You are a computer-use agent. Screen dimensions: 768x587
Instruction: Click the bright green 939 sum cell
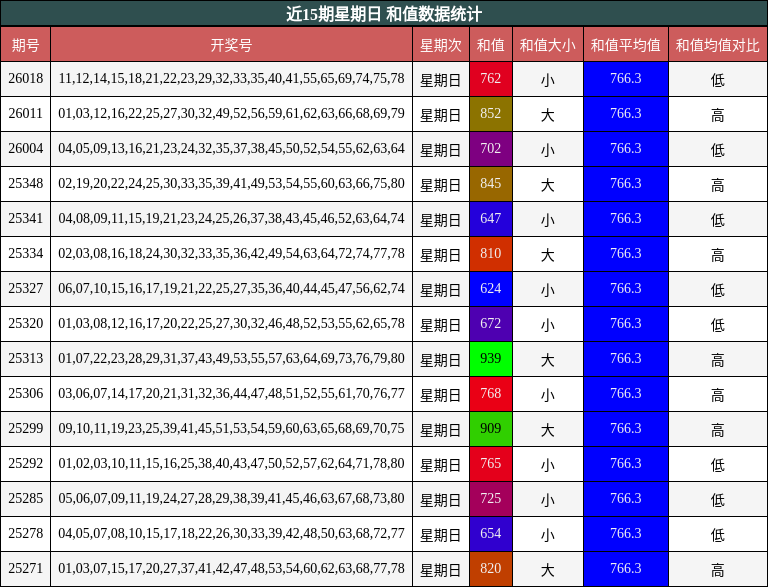(x=491, y=359)
